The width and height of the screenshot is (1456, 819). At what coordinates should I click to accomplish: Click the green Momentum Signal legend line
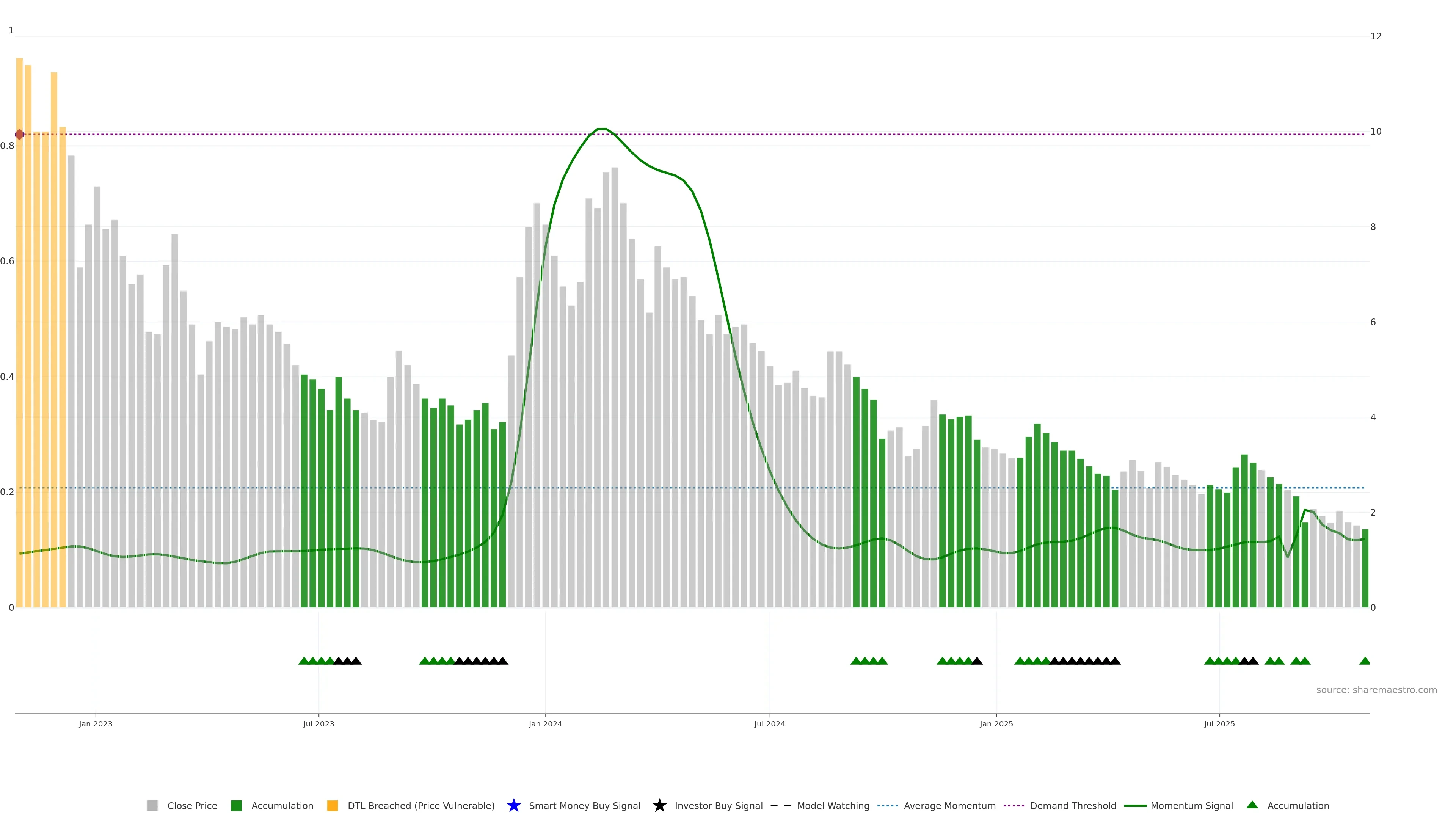(x=1135, y=805)
